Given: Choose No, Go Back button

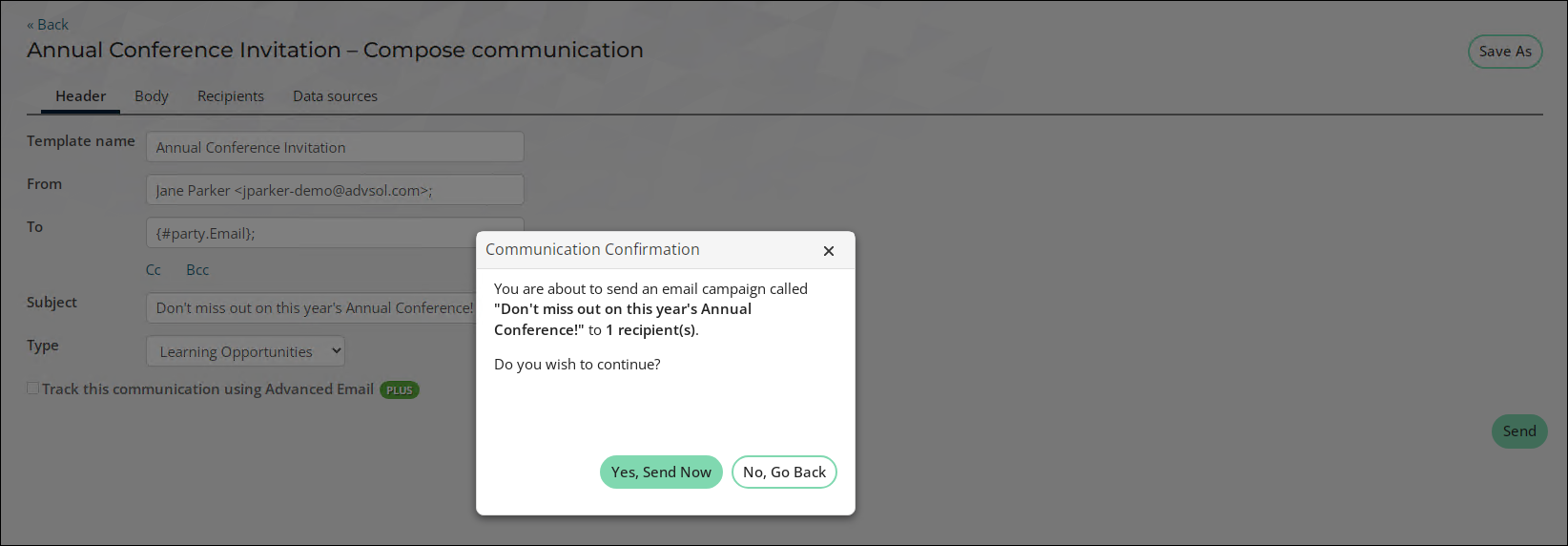Looking at the screenshot, I should 784,472.
